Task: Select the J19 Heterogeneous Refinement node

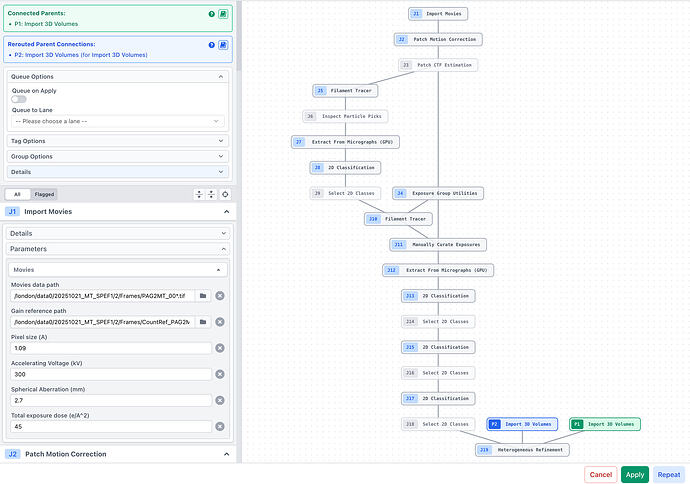Action: (522, 450)
